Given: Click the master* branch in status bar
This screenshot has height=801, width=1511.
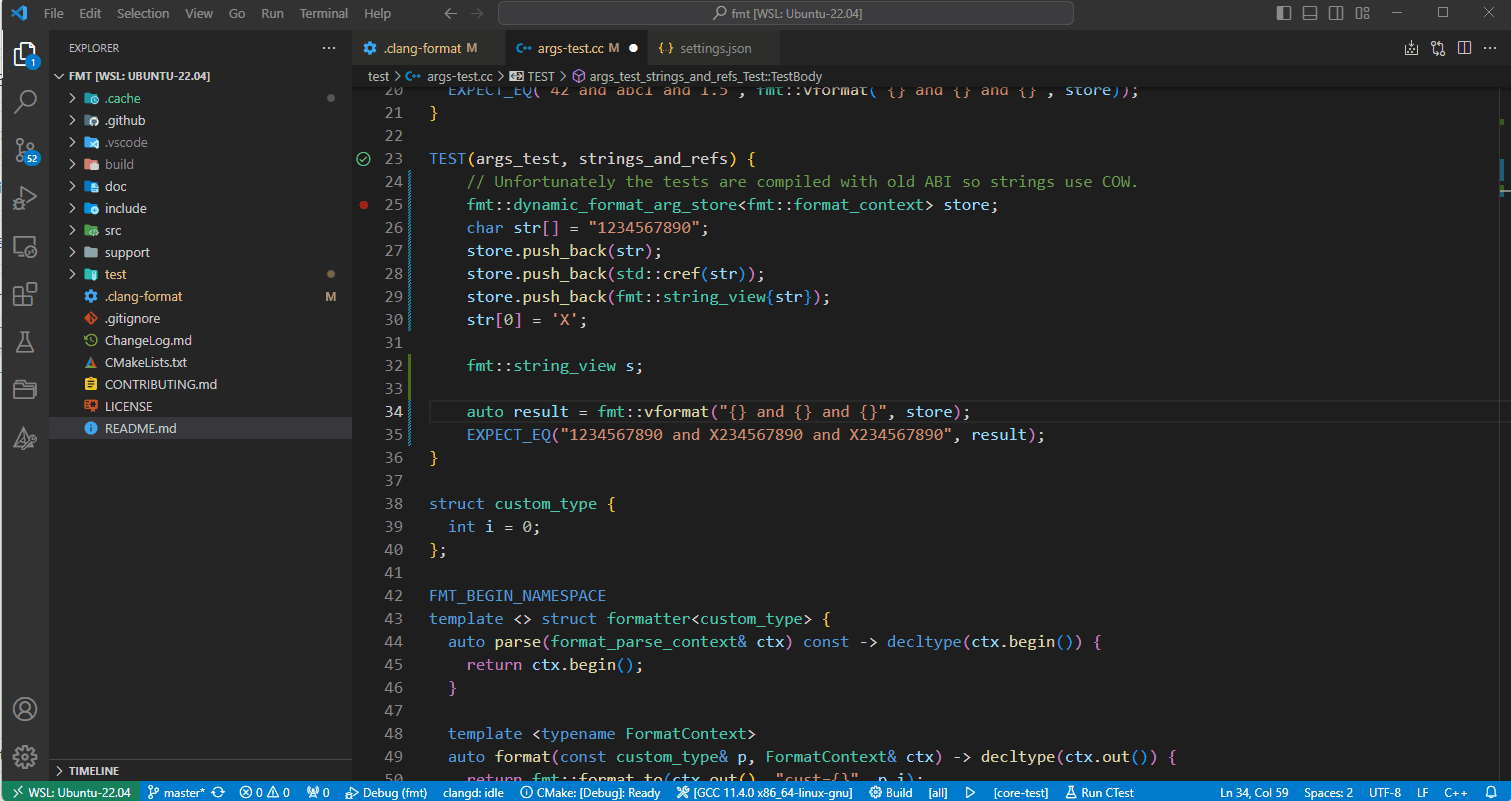Looking at the screenshot, I should coord(176,793).
